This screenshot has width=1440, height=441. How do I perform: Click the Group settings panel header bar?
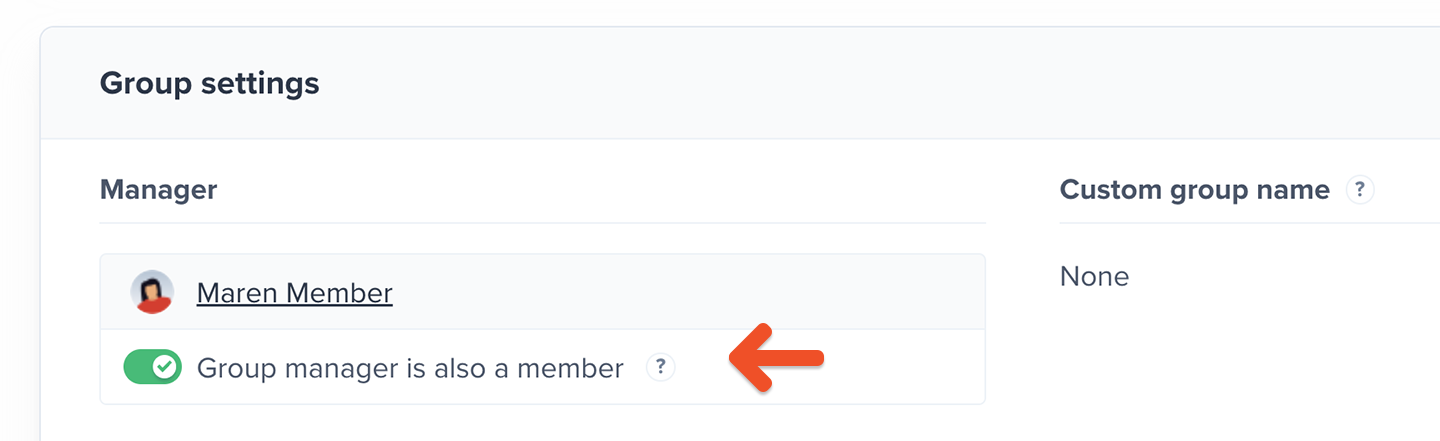click(x=740, y=83)
